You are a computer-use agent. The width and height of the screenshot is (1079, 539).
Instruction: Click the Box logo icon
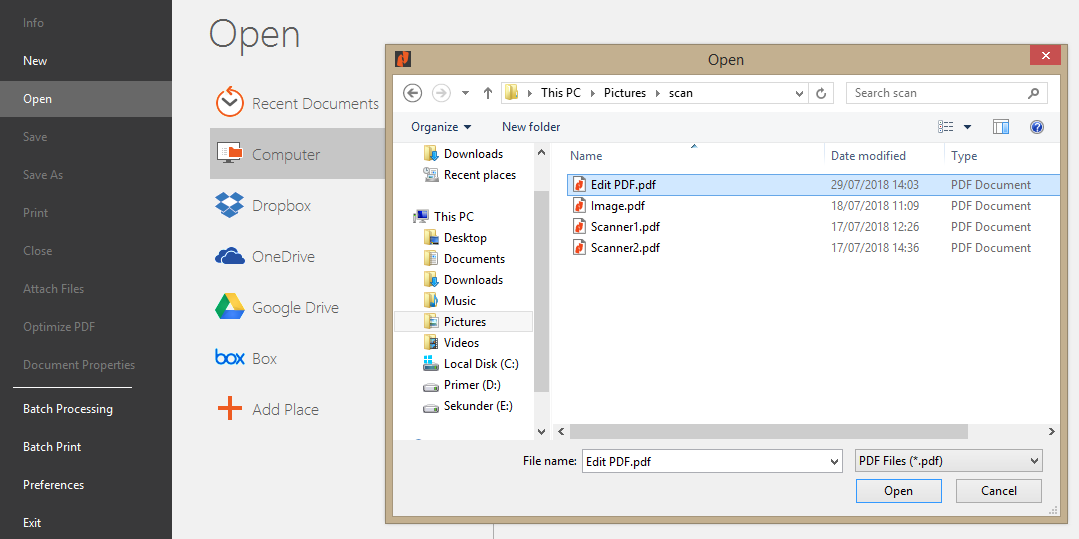pyautogui.click(x=230, y=358)
